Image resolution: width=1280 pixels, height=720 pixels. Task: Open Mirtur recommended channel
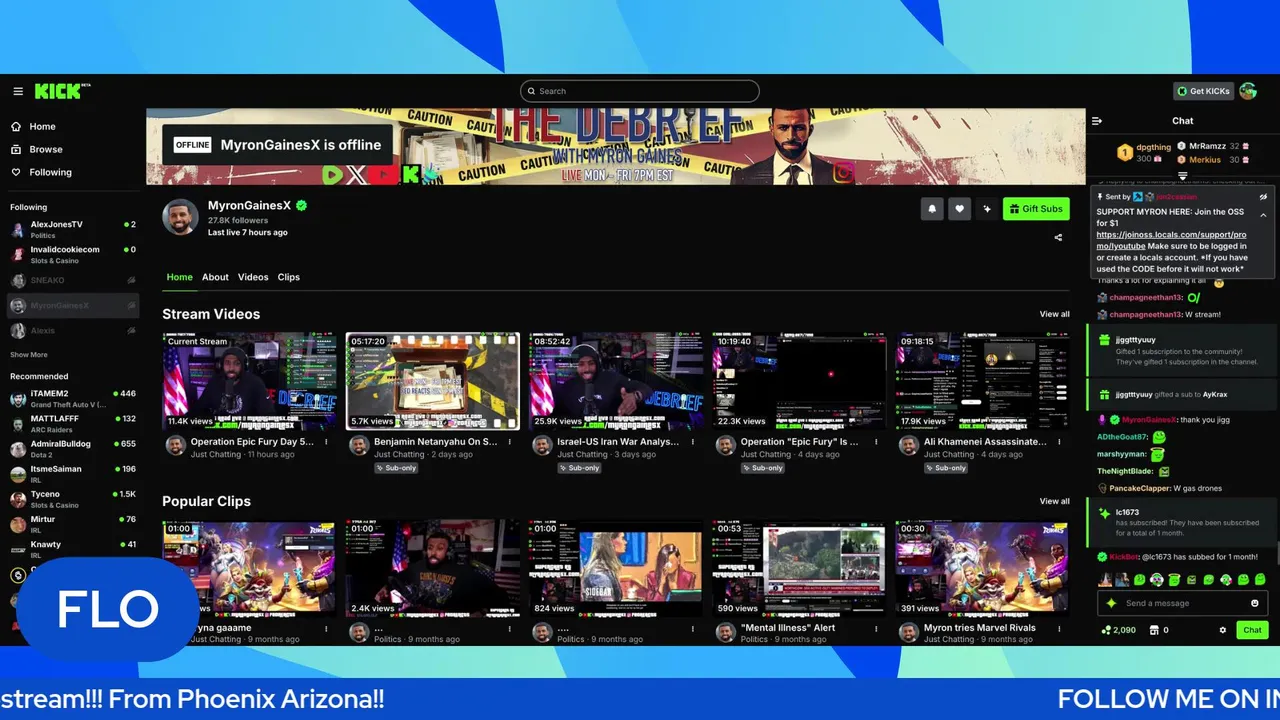[x=73, y=523]
